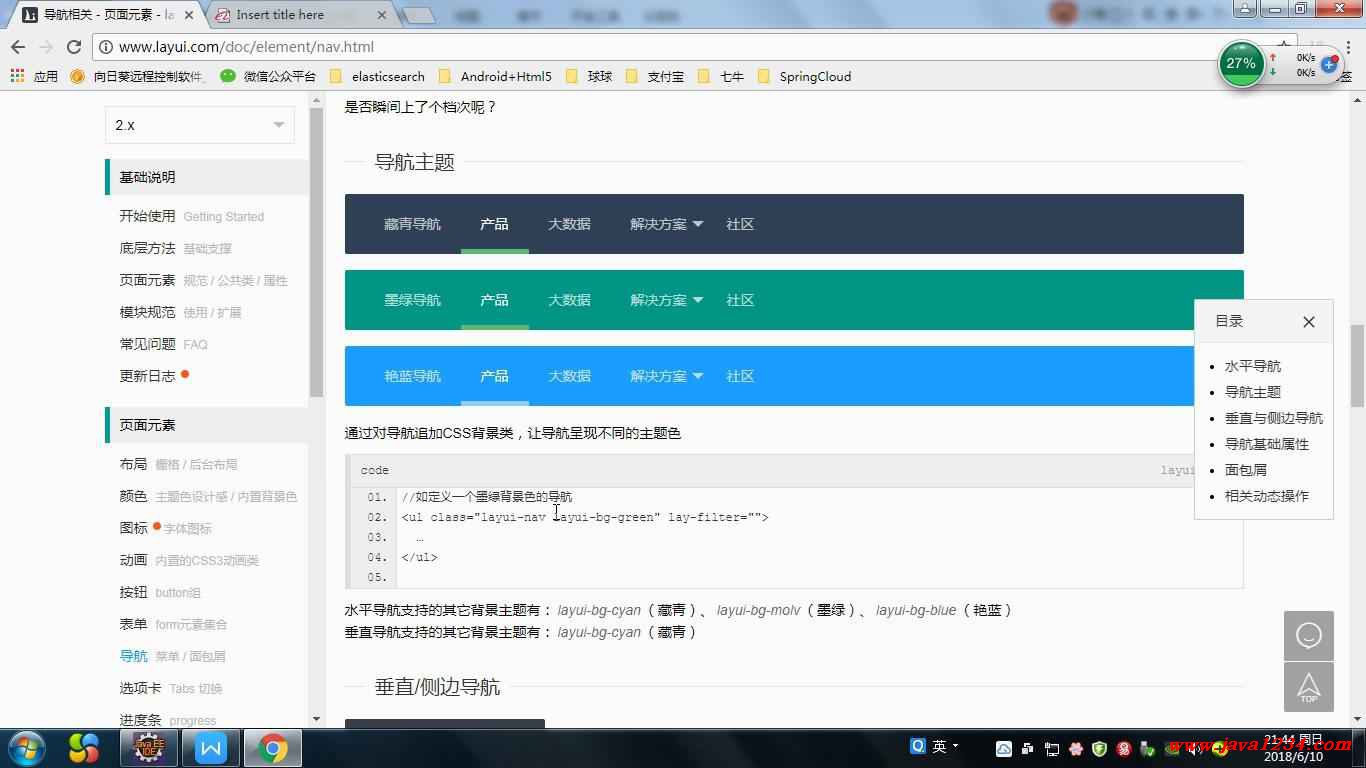This screenshot has width=1366, height=768.
Task: Click the 藏青导航 menu item
Action: 412,224
